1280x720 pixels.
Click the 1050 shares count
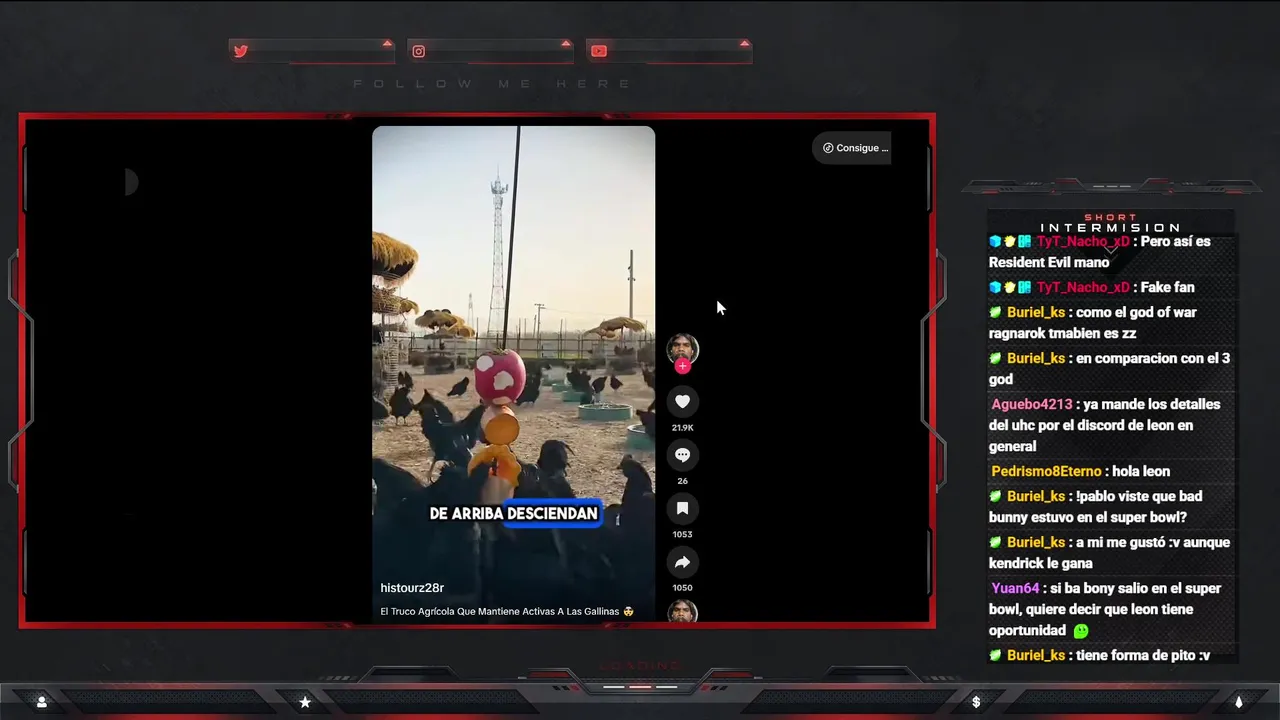pyautogui.click(x=682, y=588)
